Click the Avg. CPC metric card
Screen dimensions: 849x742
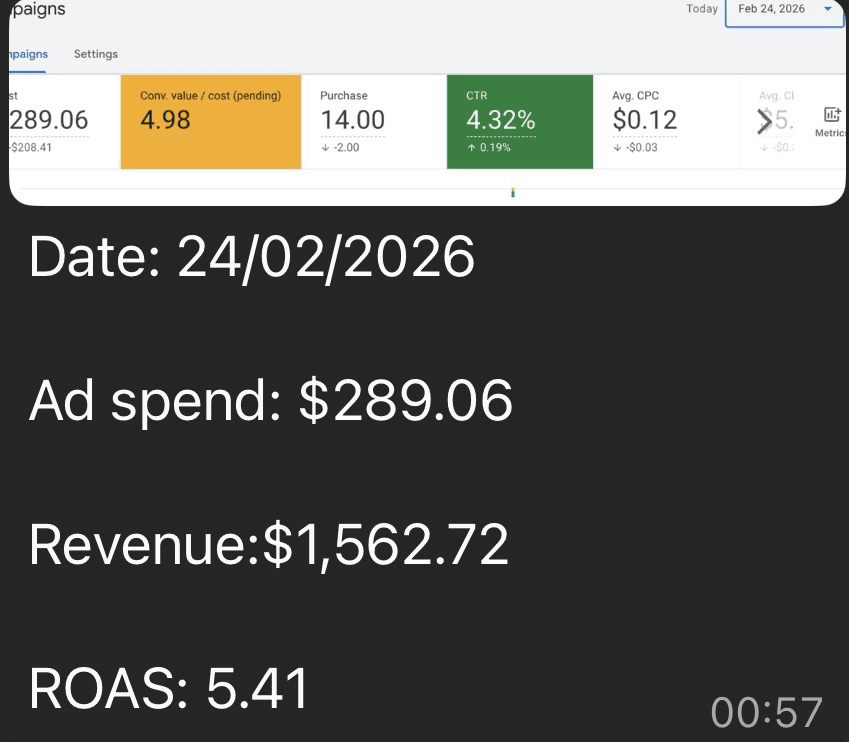pyautogui.click(x=666, y=122)
